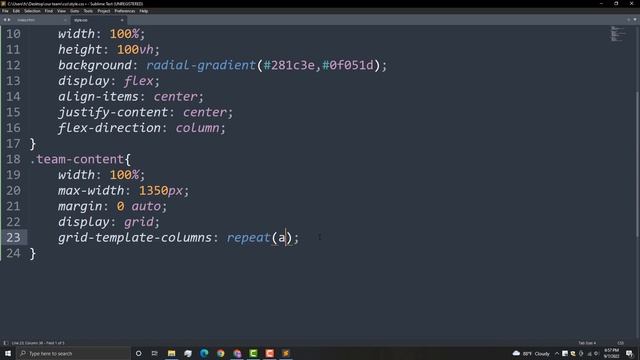Open Sublime Text icon in taskbar
640x360 pixels.
[286, 353]
